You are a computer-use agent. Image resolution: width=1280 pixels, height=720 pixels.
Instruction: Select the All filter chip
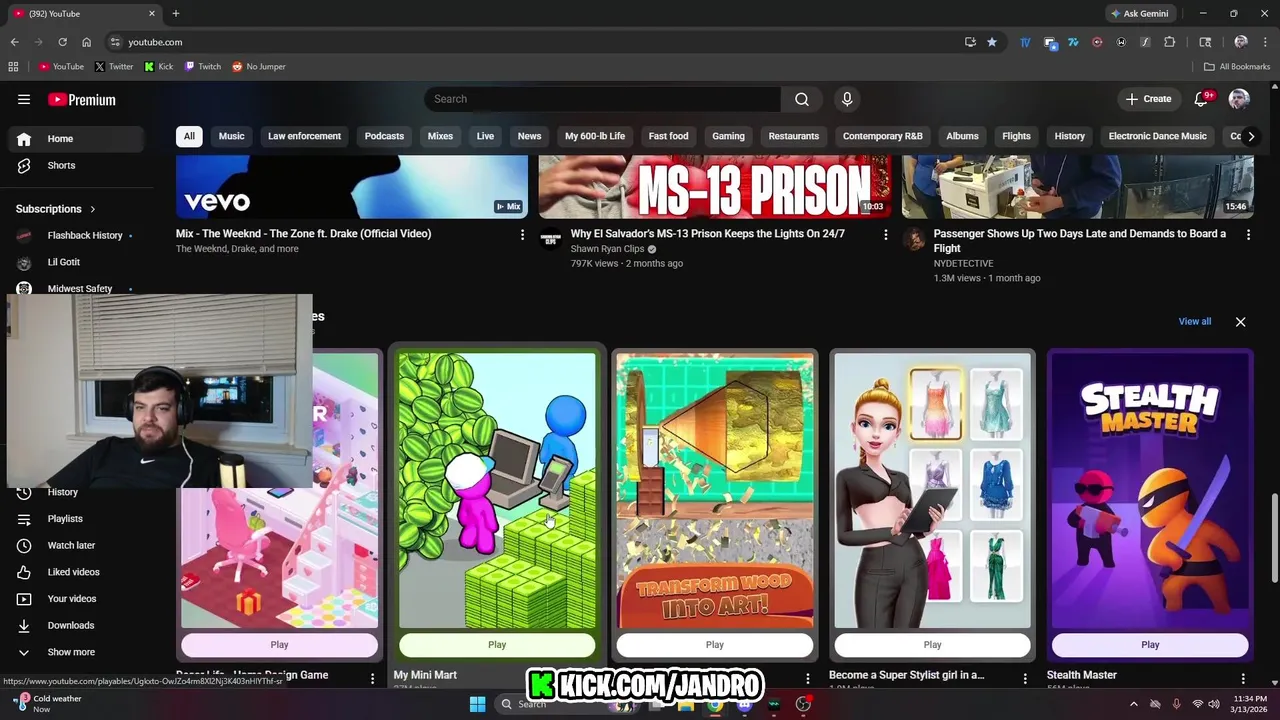[x=189, y=136]
